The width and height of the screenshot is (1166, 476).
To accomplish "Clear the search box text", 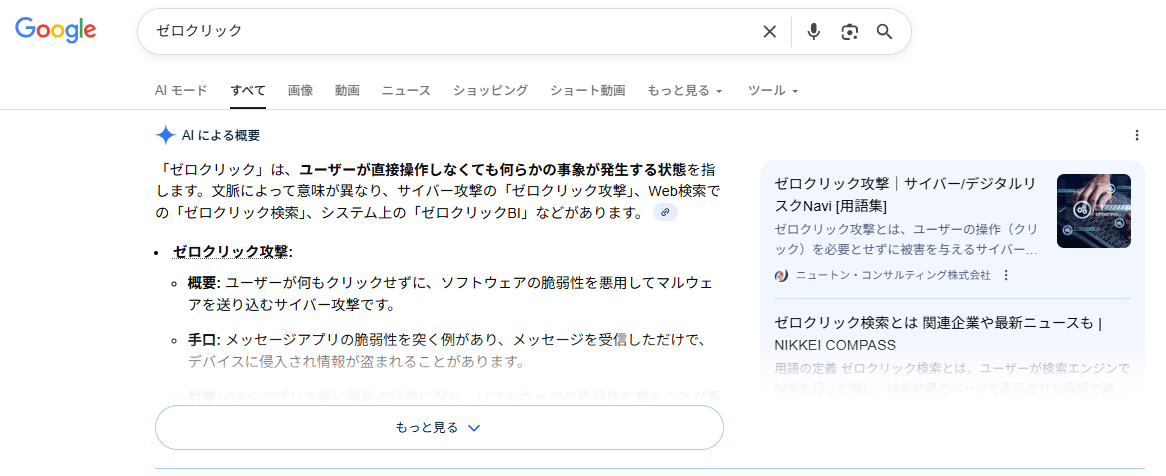I will point(769,31).
